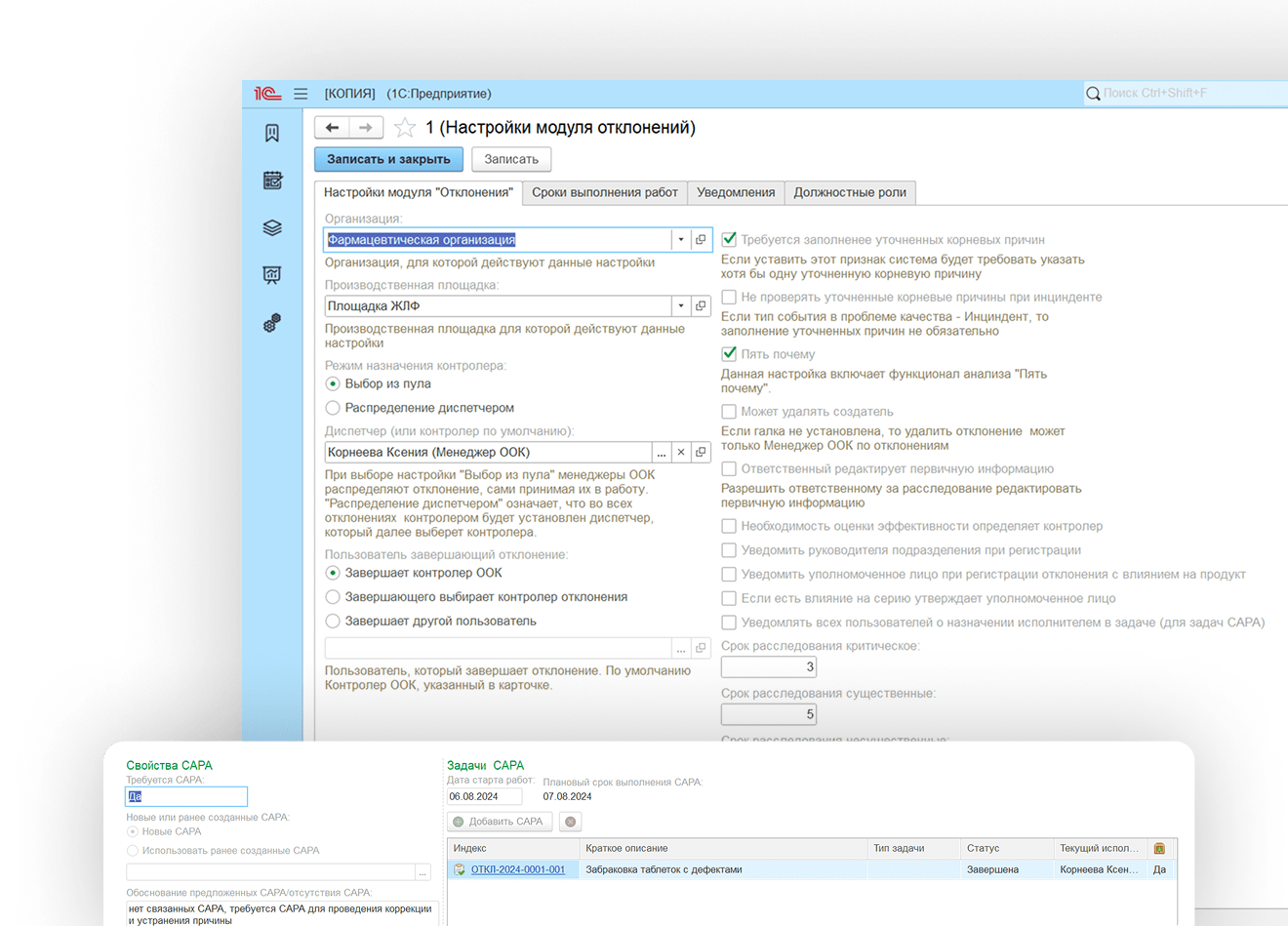Click the Индекс column header
Screen dimensions: 1288x926
[x=513, y=849]
